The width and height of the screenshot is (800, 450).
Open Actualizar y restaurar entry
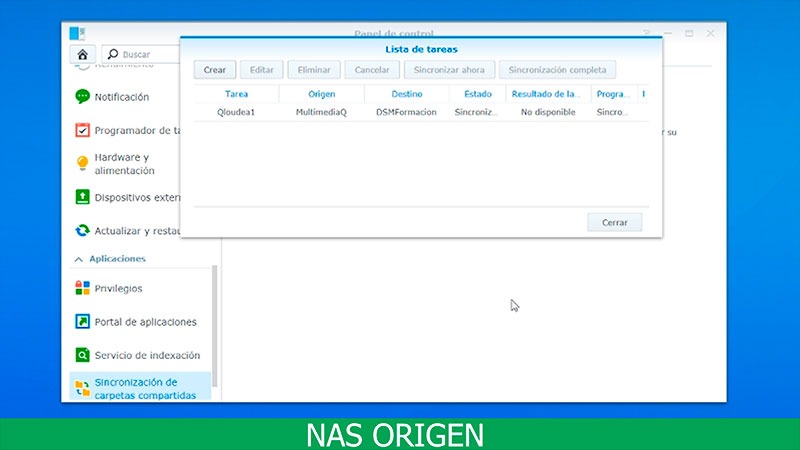(x=137, y=231)
